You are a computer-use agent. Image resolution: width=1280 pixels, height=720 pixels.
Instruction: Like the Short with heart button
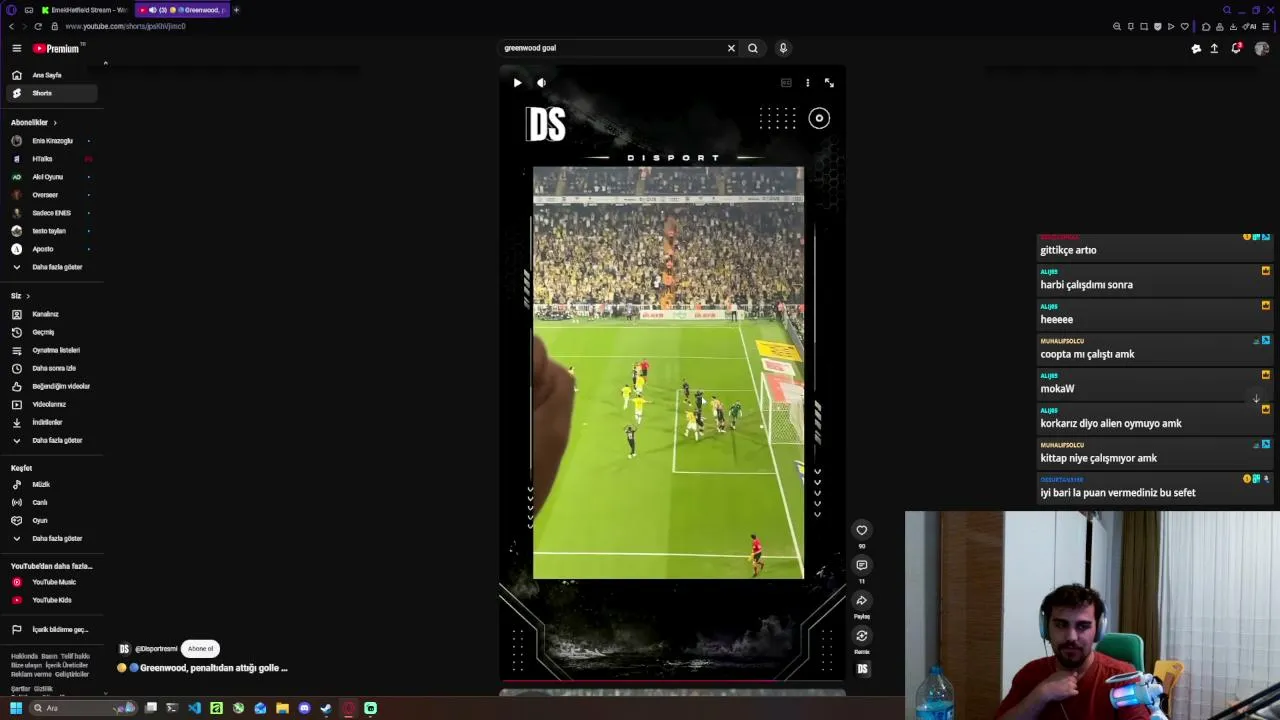[861, 530]
